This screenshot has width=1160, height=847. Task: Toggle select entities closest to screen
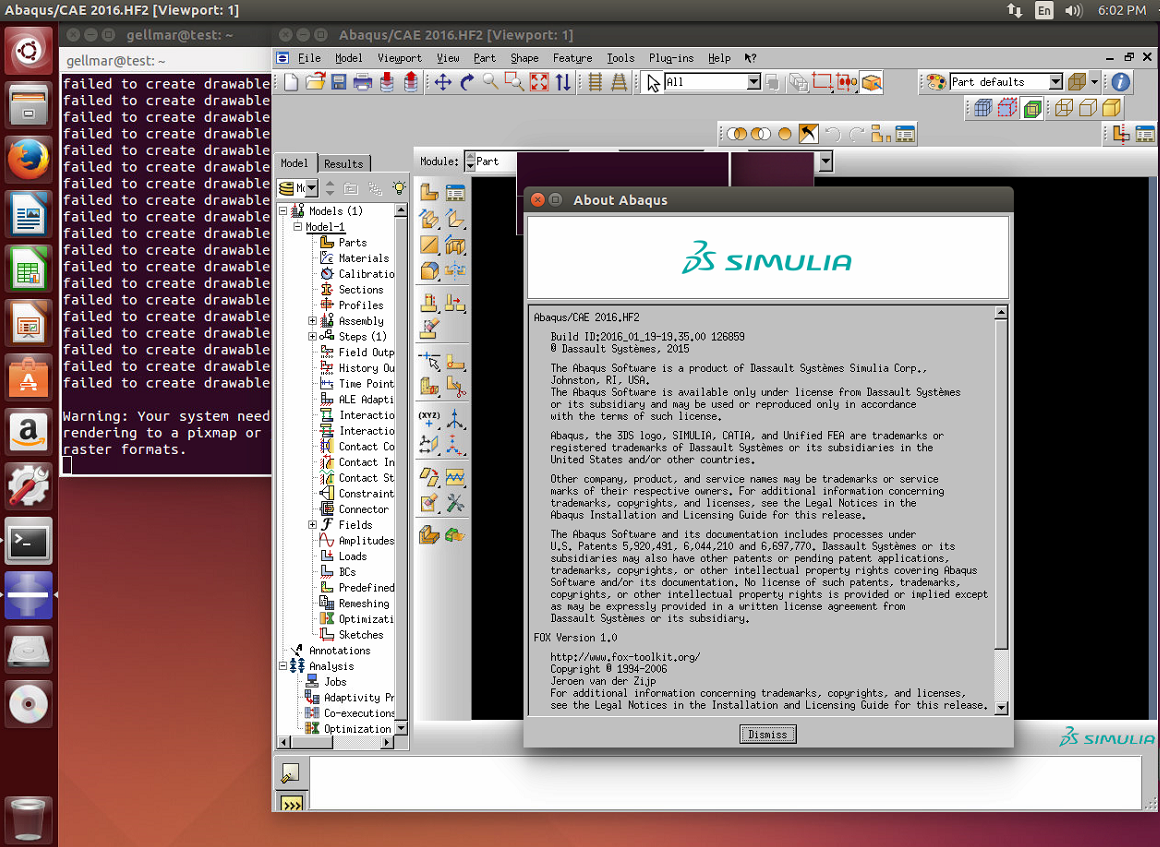[871, 82]
